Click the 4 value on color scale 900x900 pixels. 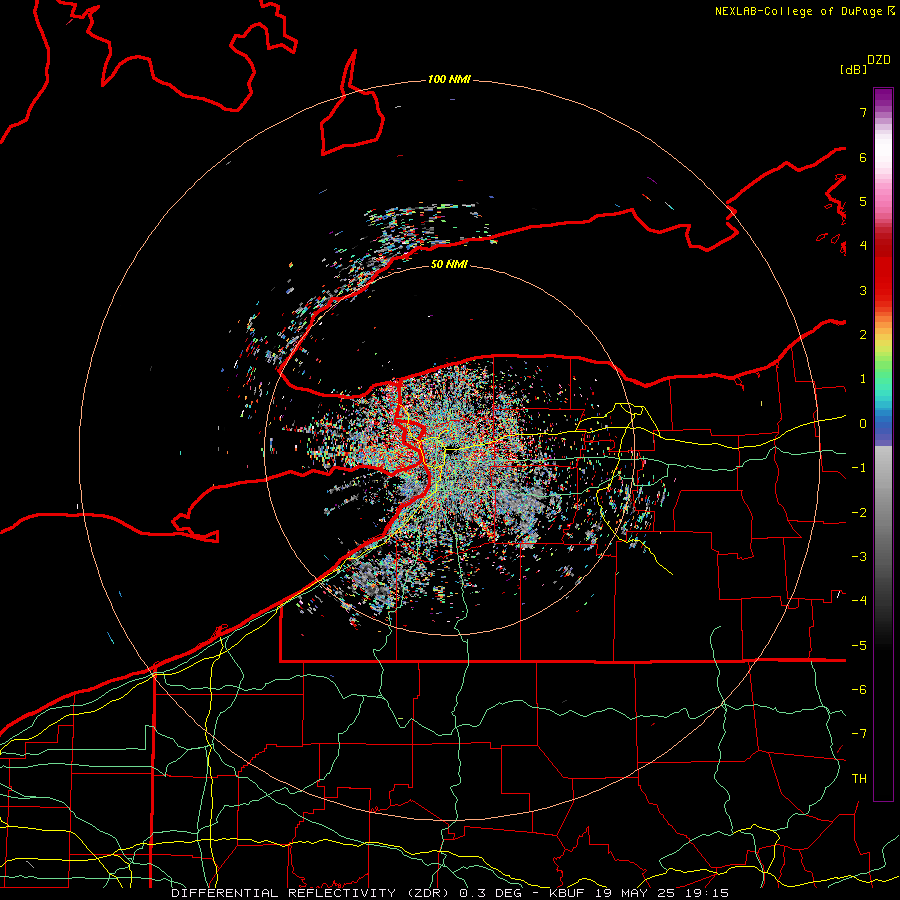(863, 246)
